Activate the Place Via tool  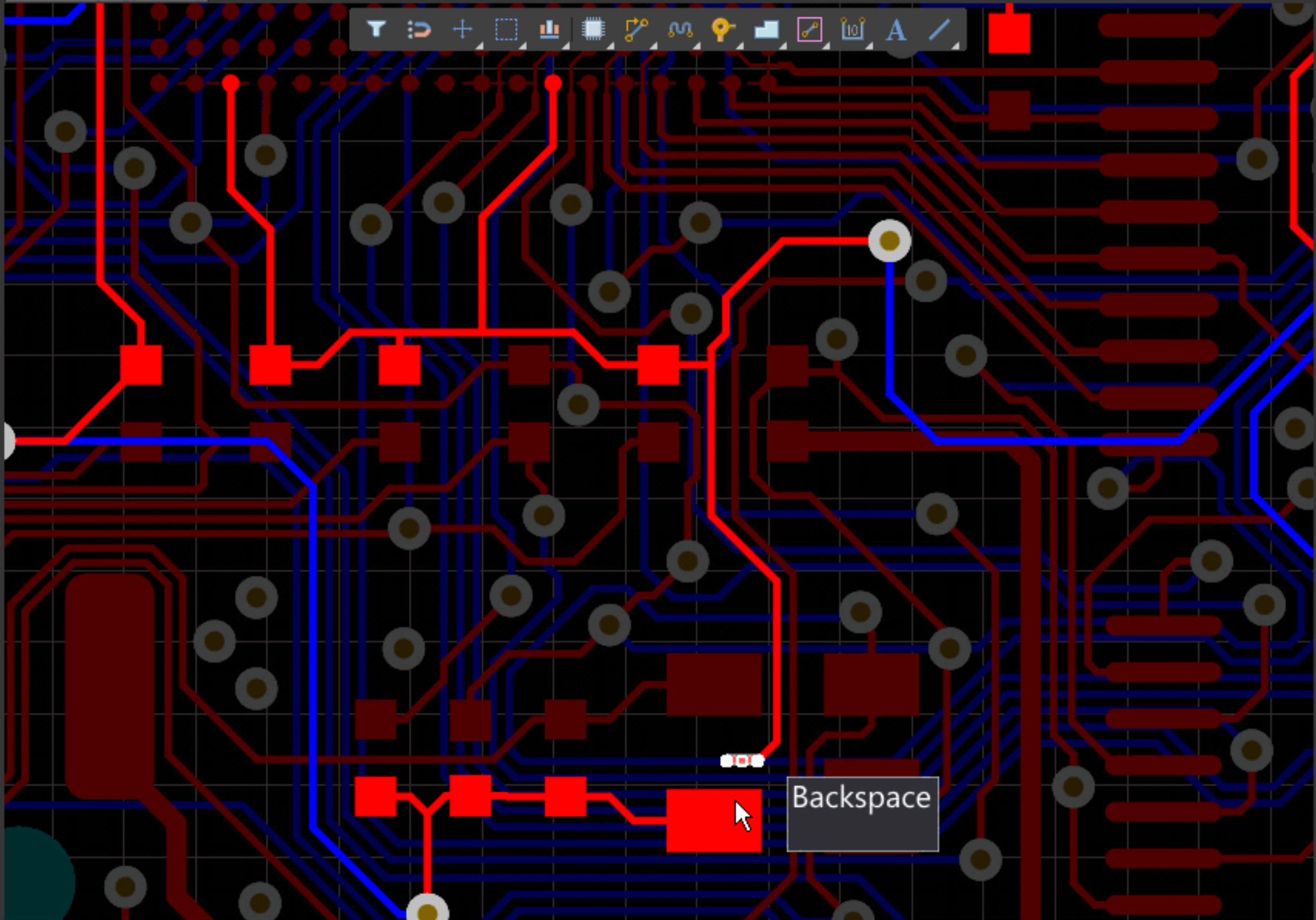coord(723,29)
